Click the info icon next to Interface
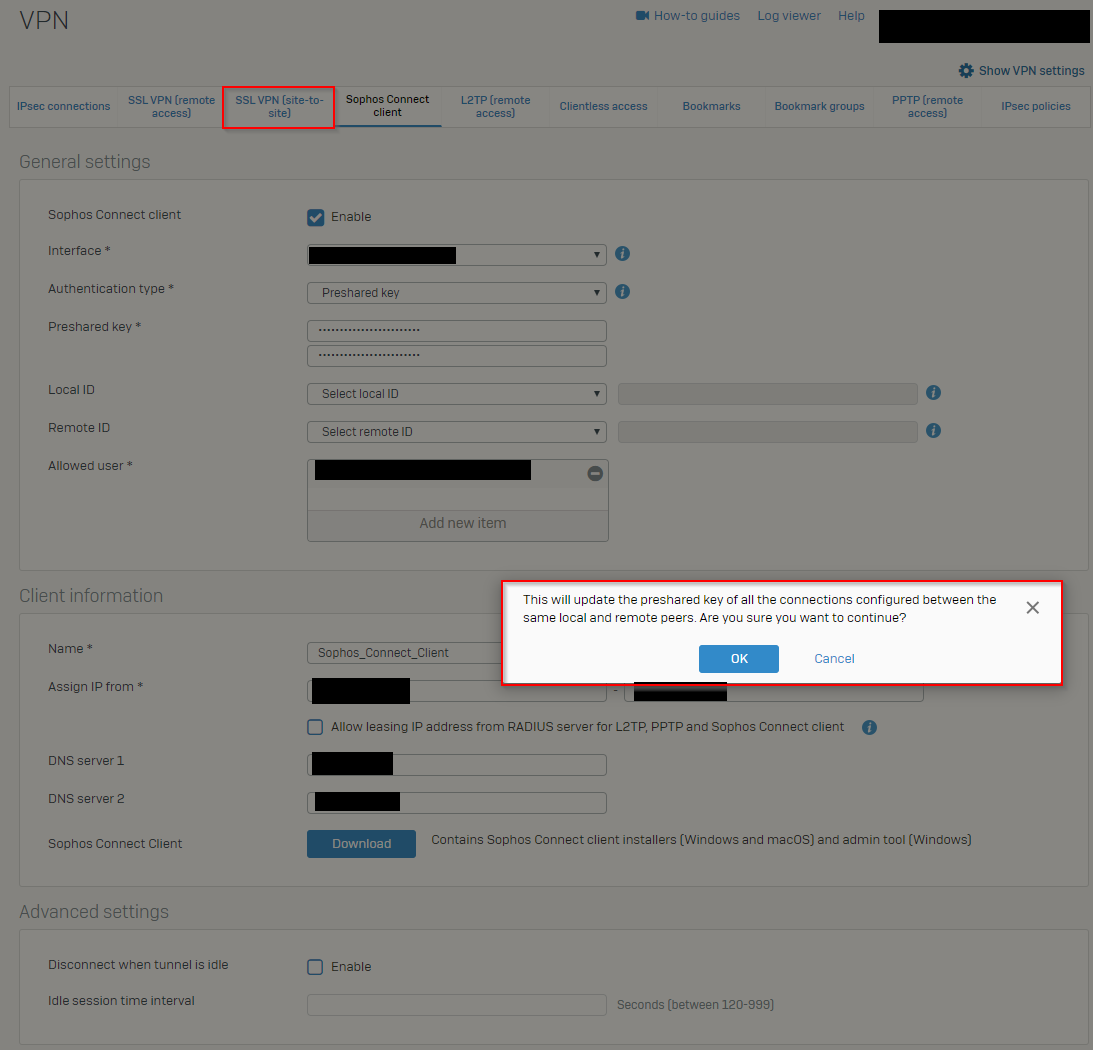Image resolution: width=1093 pixels, height=1050 pixels. (x=622, y=254)
